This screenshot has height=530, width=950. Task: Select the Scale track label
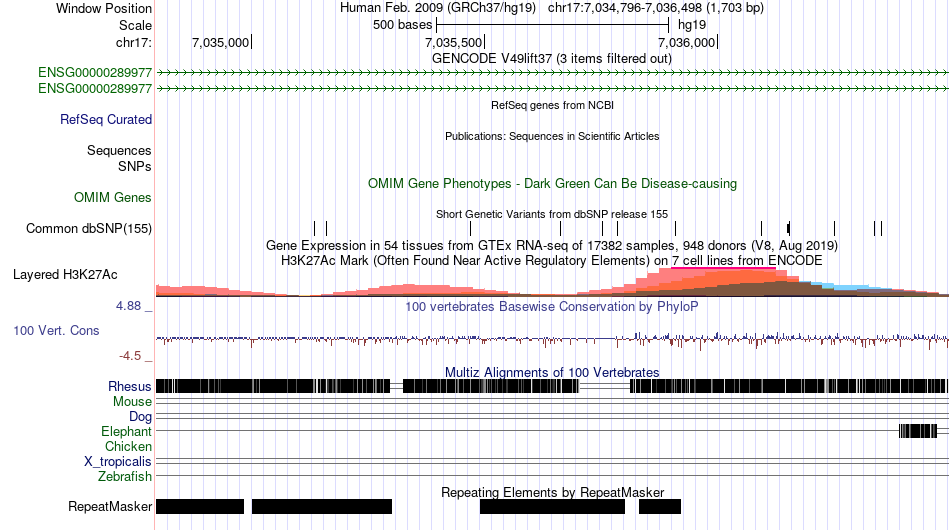[135, 25]
